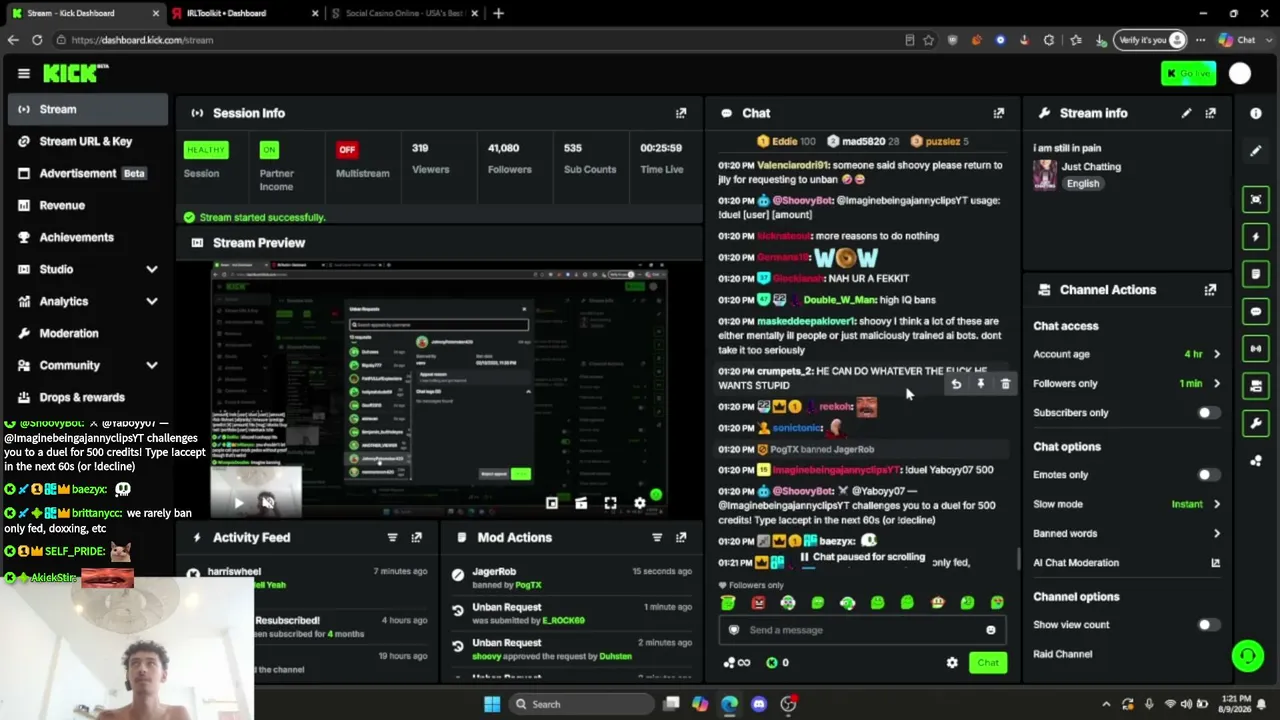Open the emoji picker in the message box
Screen dimensions: 1280x720
(991, 630)
